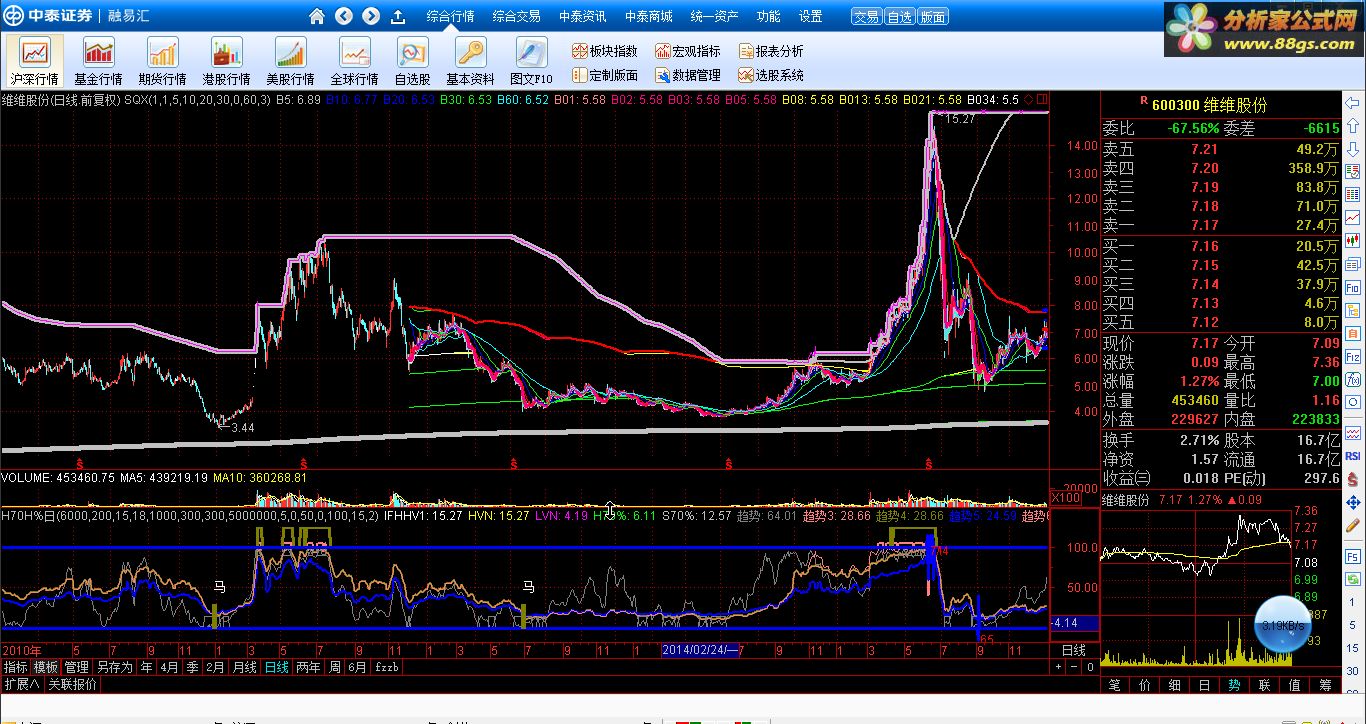
Task: Open 统一资产 menu
Action: pyautogui.click(x=715, y=16)
